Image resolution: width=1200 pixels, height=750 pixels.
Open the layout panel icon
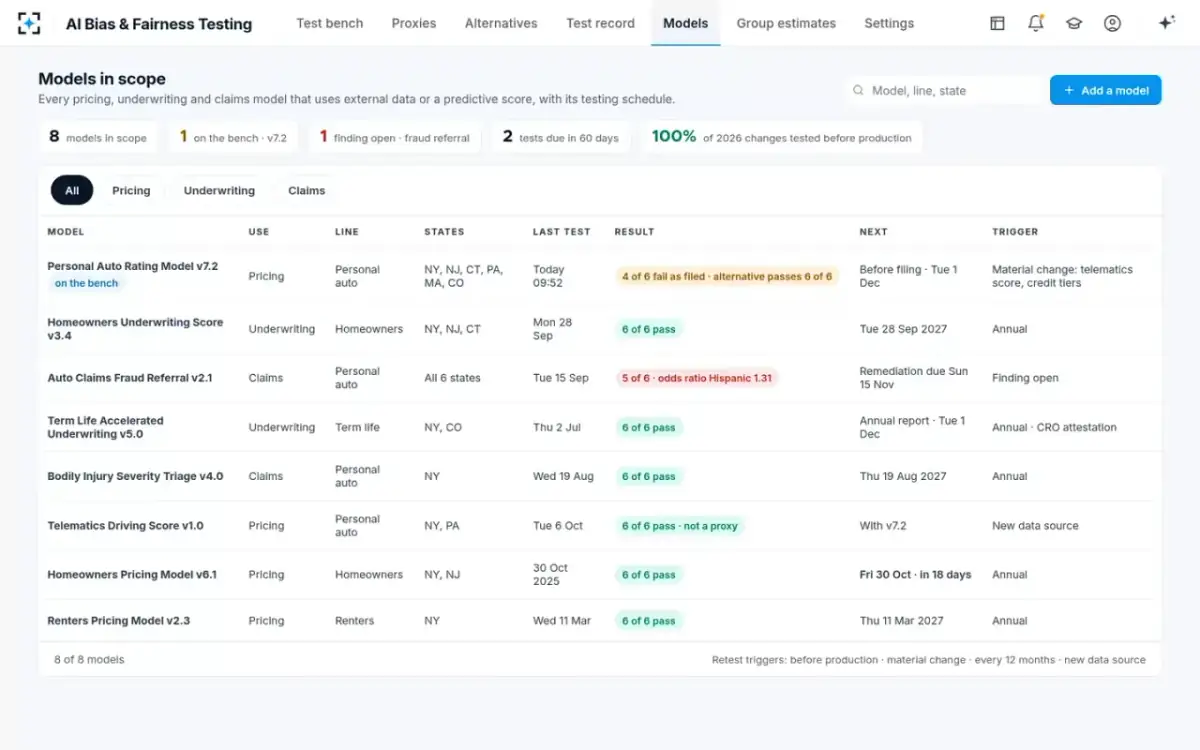(997, 23)
